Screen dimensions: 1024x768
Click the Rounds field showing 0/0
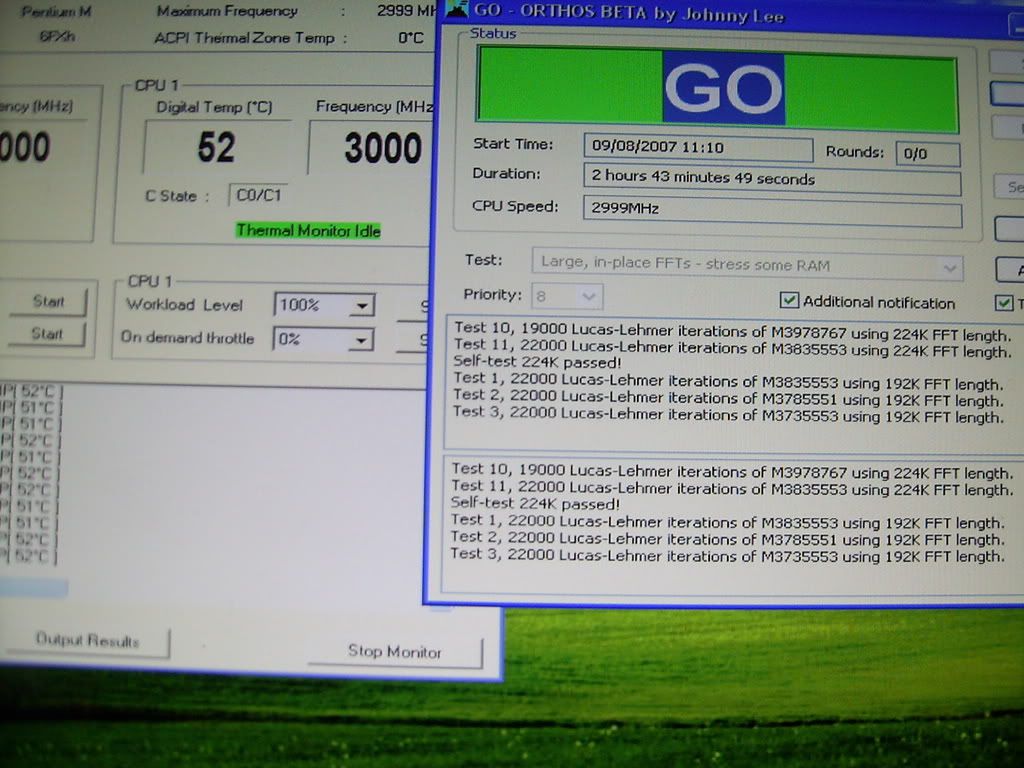[927, 154]
